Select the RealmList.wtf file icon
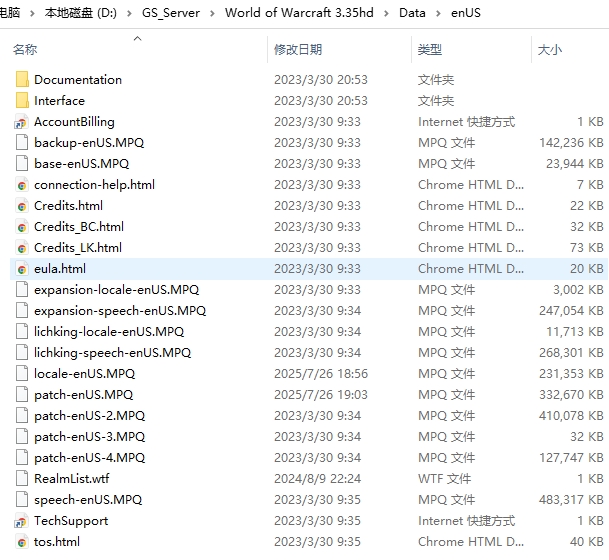Image resolution: width=609 pixels, height=560 pixels. pos(22,478)
